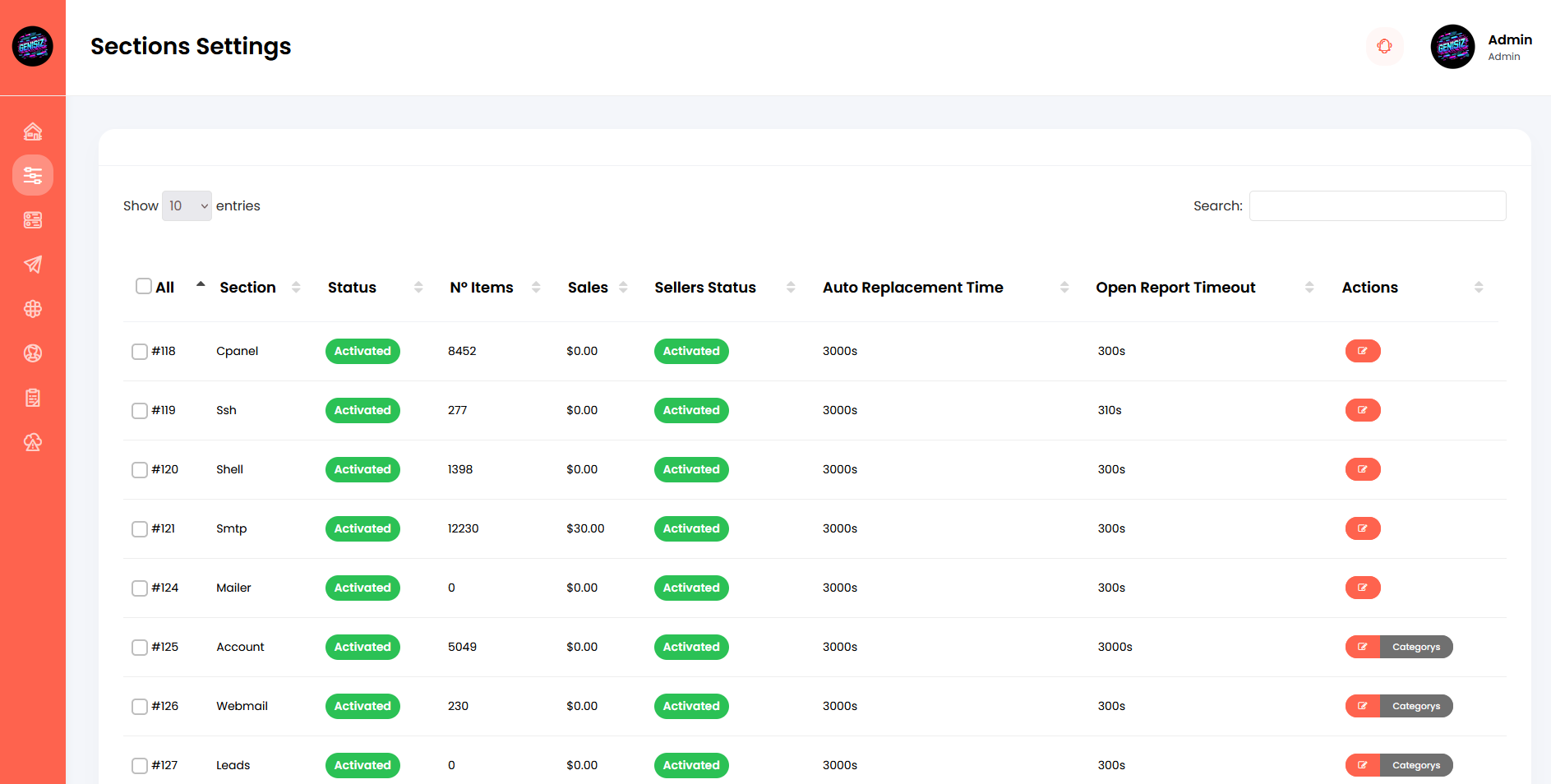Open the home dashboard sidebar icon
The height and width of the screenshot is (784, 1551).
tap(33, 131)
